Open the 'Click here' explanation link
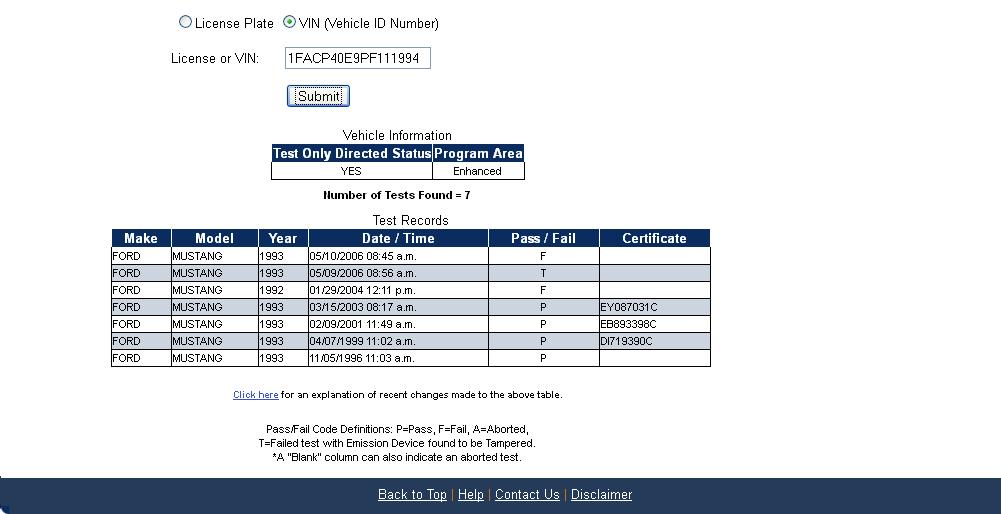Viewport: 1001px width, 514px height. (x=255, y=395)
